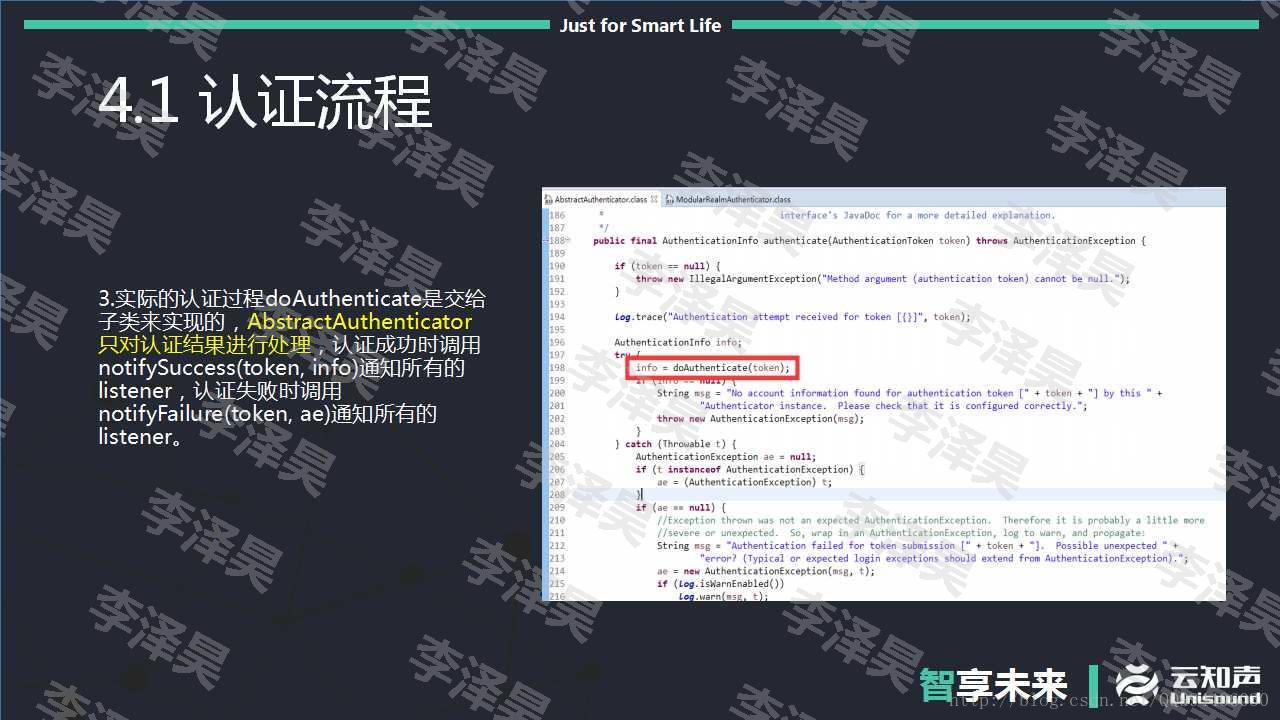The width and height of the screenshot is (1280, 720).
Task: Click the class file icon on AbstractAuthenticator tab
Action: click(549, 199)
